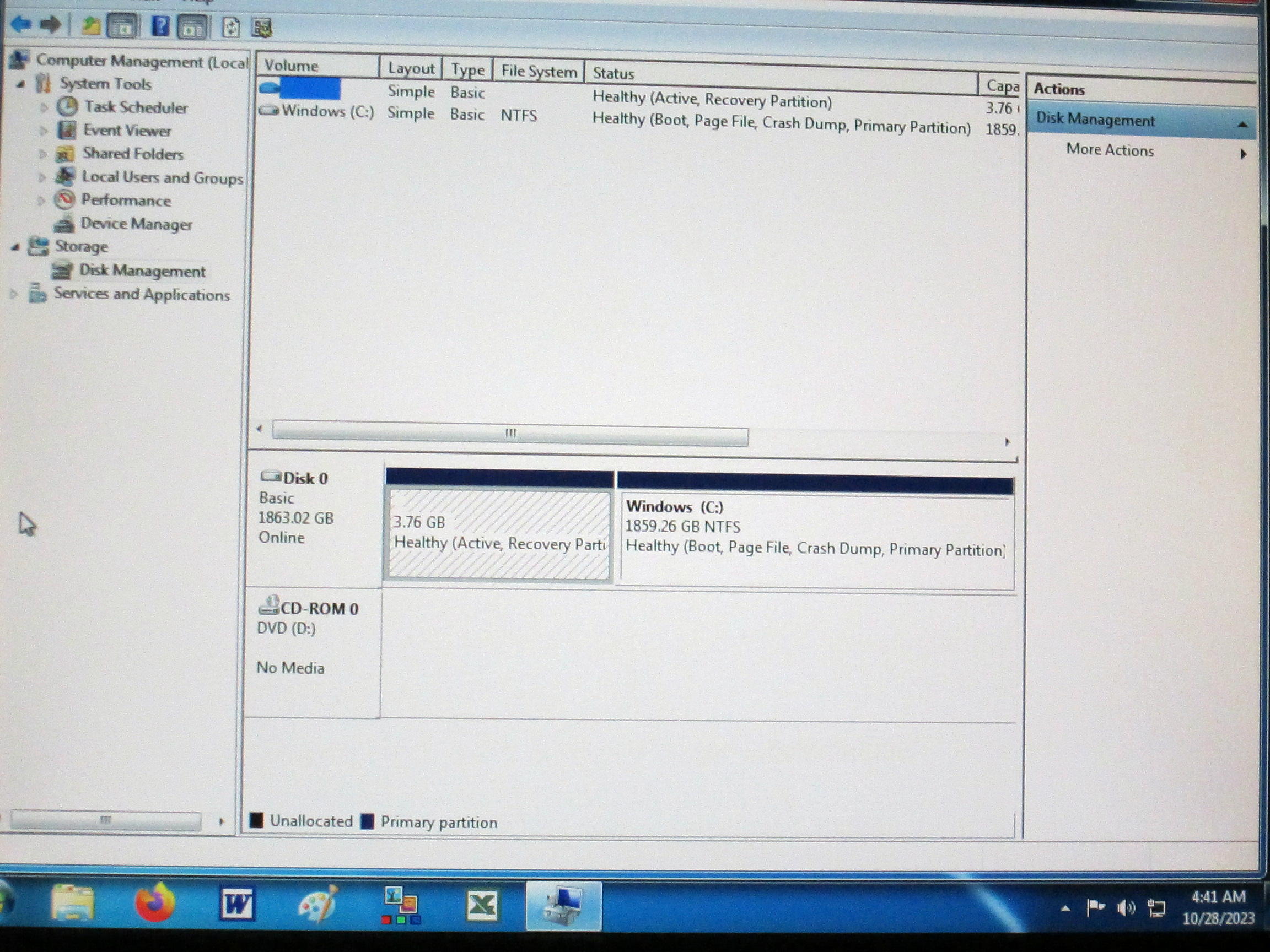Click the tree pane horizontal scrollbar thumb
The image size is (1270, 952).
click(x=106, y=820)
